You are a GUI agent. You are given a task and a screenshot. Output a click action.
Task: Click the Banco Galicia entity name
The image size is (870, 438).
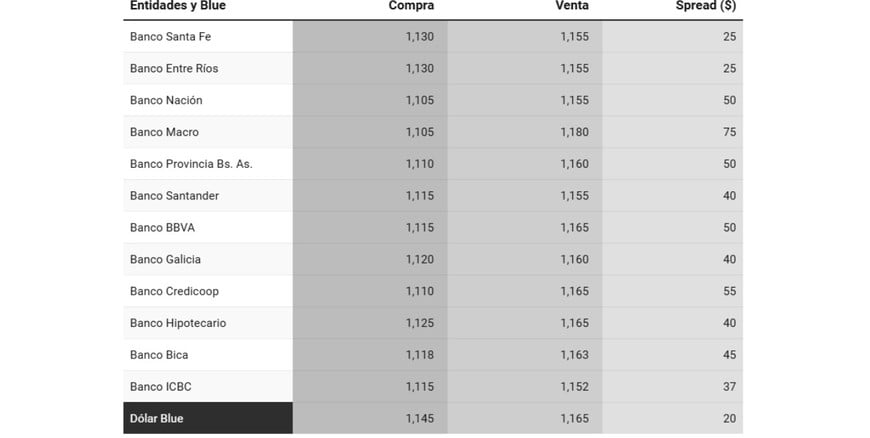click(165, 260)
